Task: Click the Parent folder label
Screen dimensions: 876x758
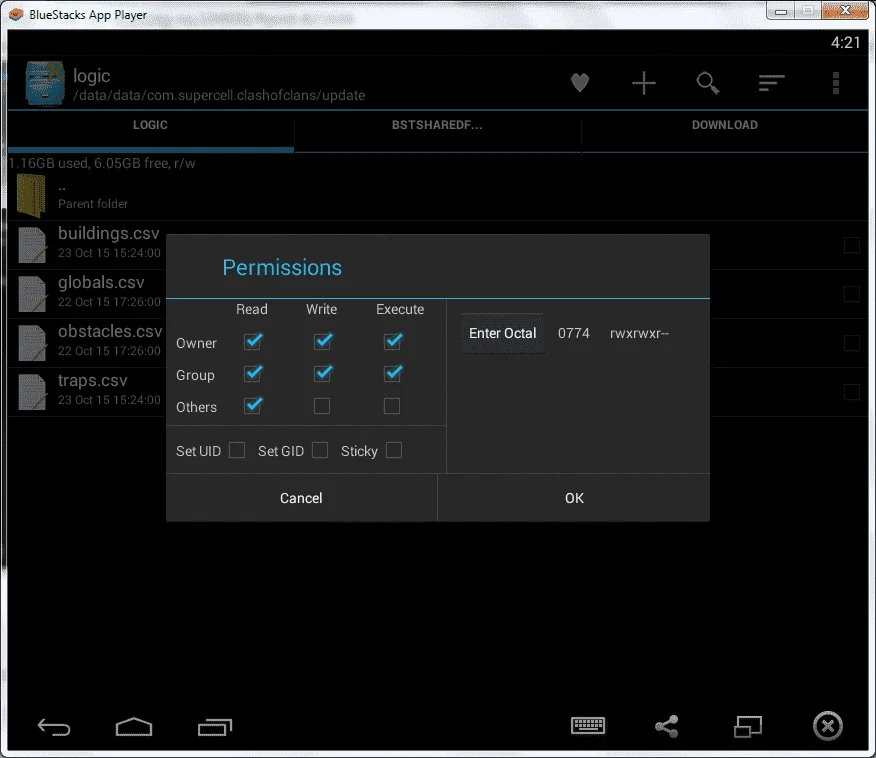Action: tap(93, 204)
